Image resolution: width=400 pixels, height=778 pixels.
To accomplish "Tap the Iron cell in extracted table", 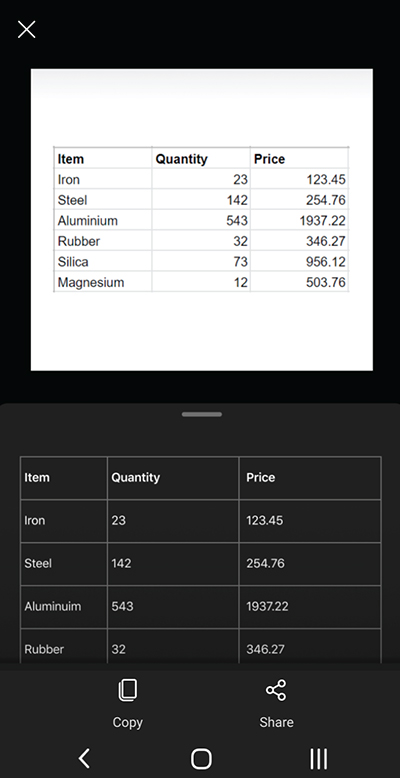I will tap(64, 521).
